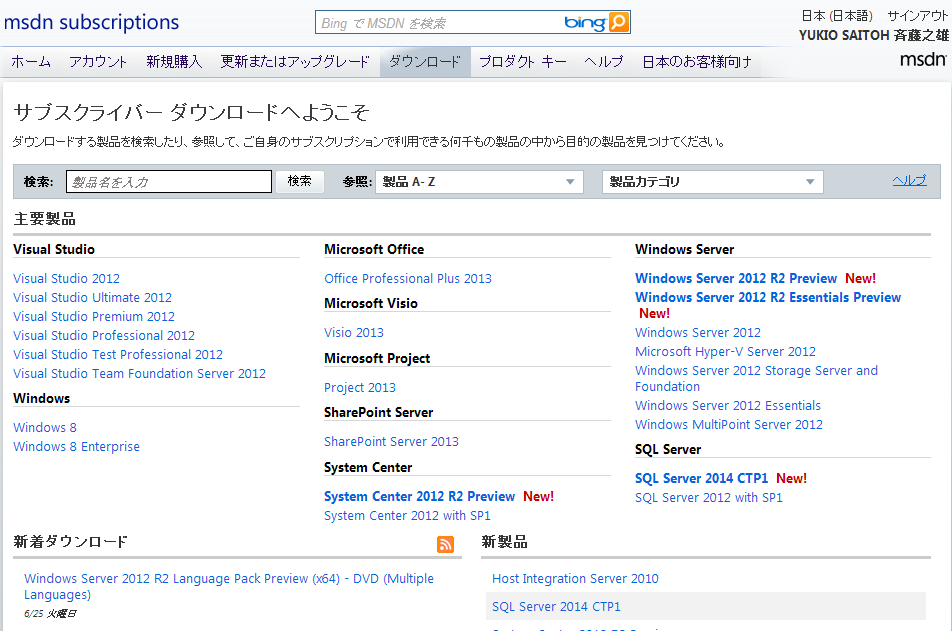Click the サインアウト link
This screenshot has width=952, height=631.
916,16
